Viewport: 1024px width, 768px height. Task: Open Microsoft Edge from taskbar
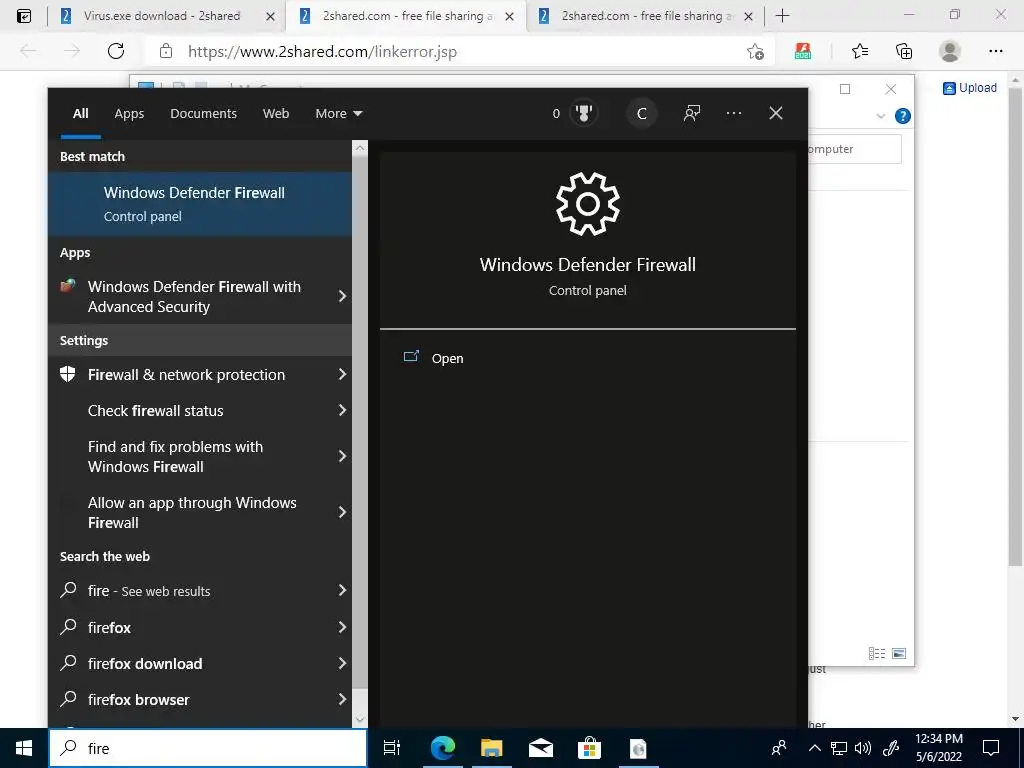(443, 748)
